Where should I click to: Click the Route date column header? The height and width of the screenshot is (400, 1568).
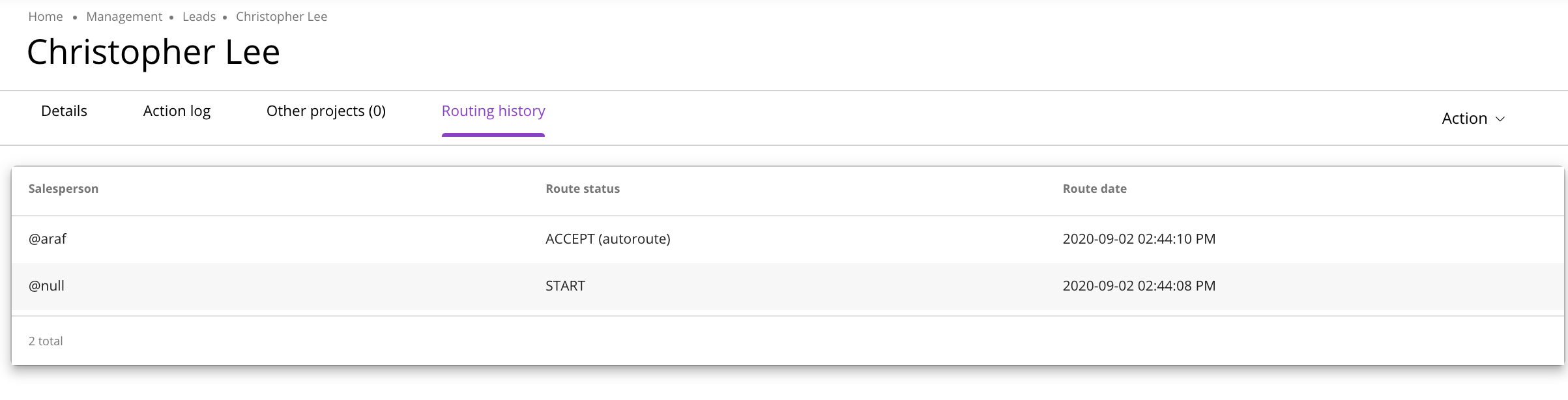tap(1094, 189)
